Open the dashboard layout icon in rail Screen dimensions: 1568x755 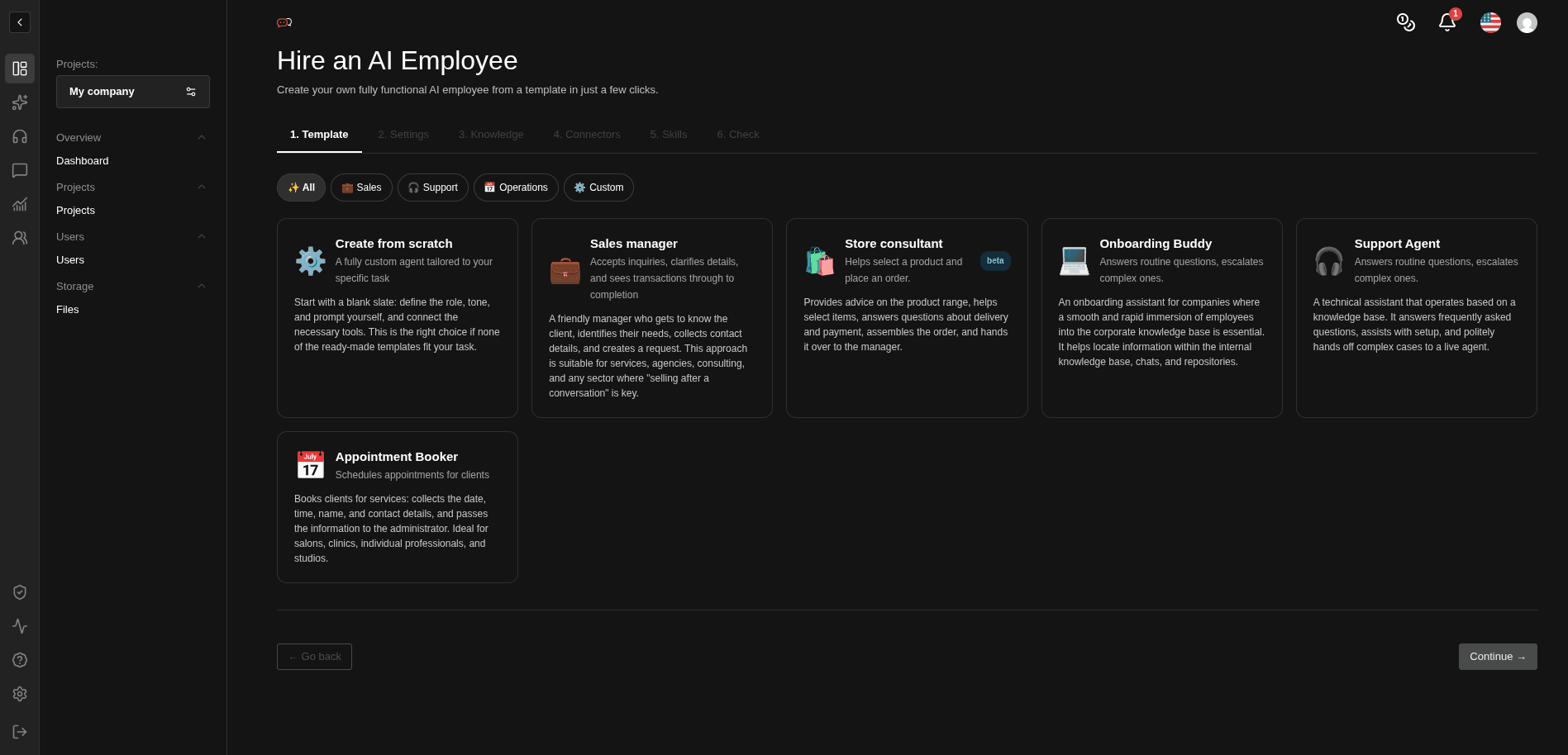[20, 69]
